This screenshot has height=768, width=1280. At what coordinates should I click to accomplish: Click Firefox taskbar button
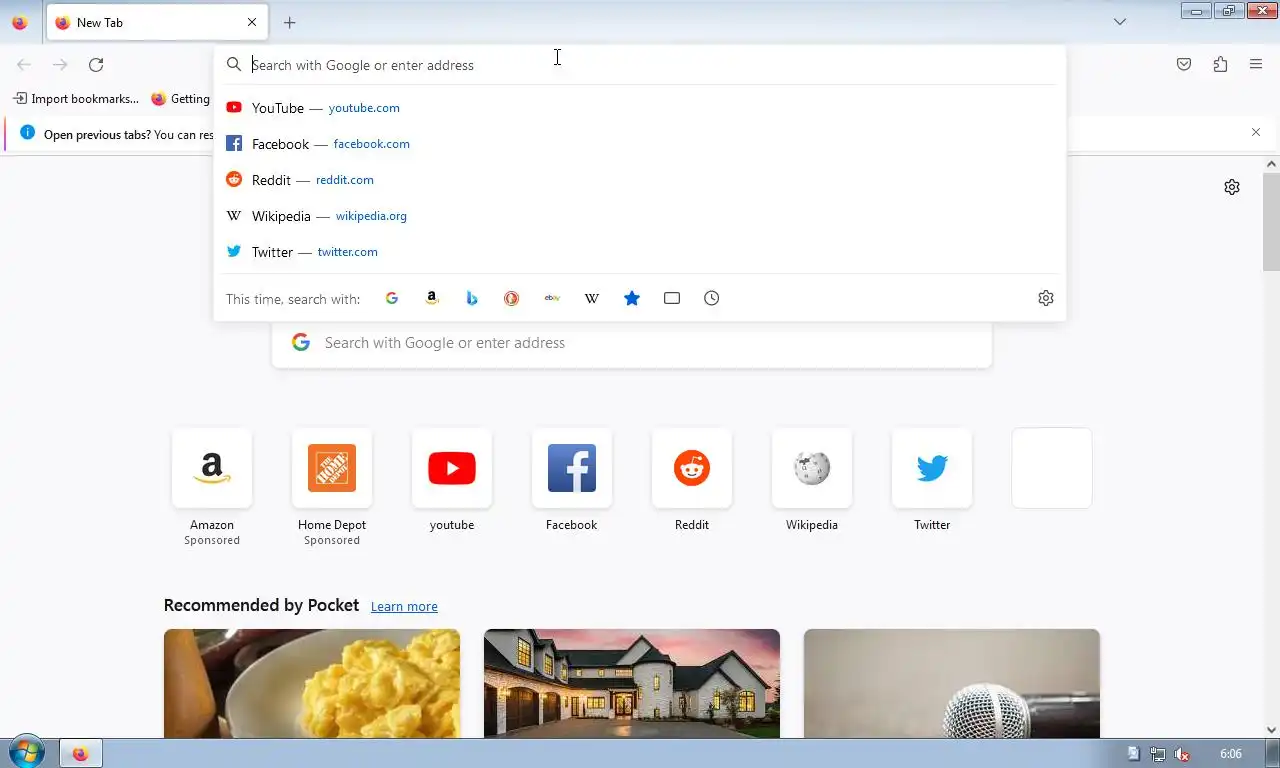coord(80,754)
